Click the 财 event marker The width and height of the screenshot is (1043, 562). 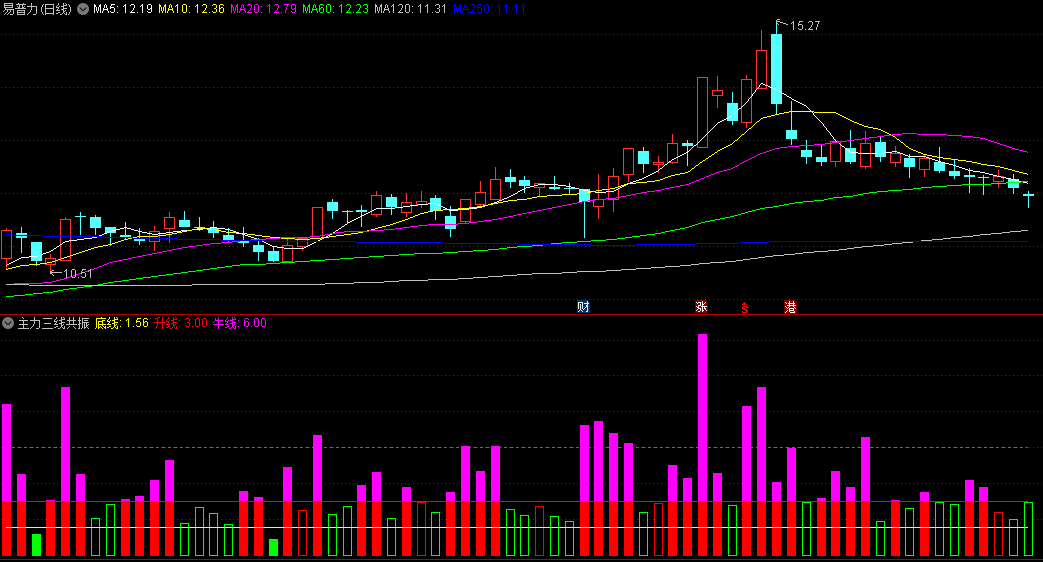pos(583,307)
